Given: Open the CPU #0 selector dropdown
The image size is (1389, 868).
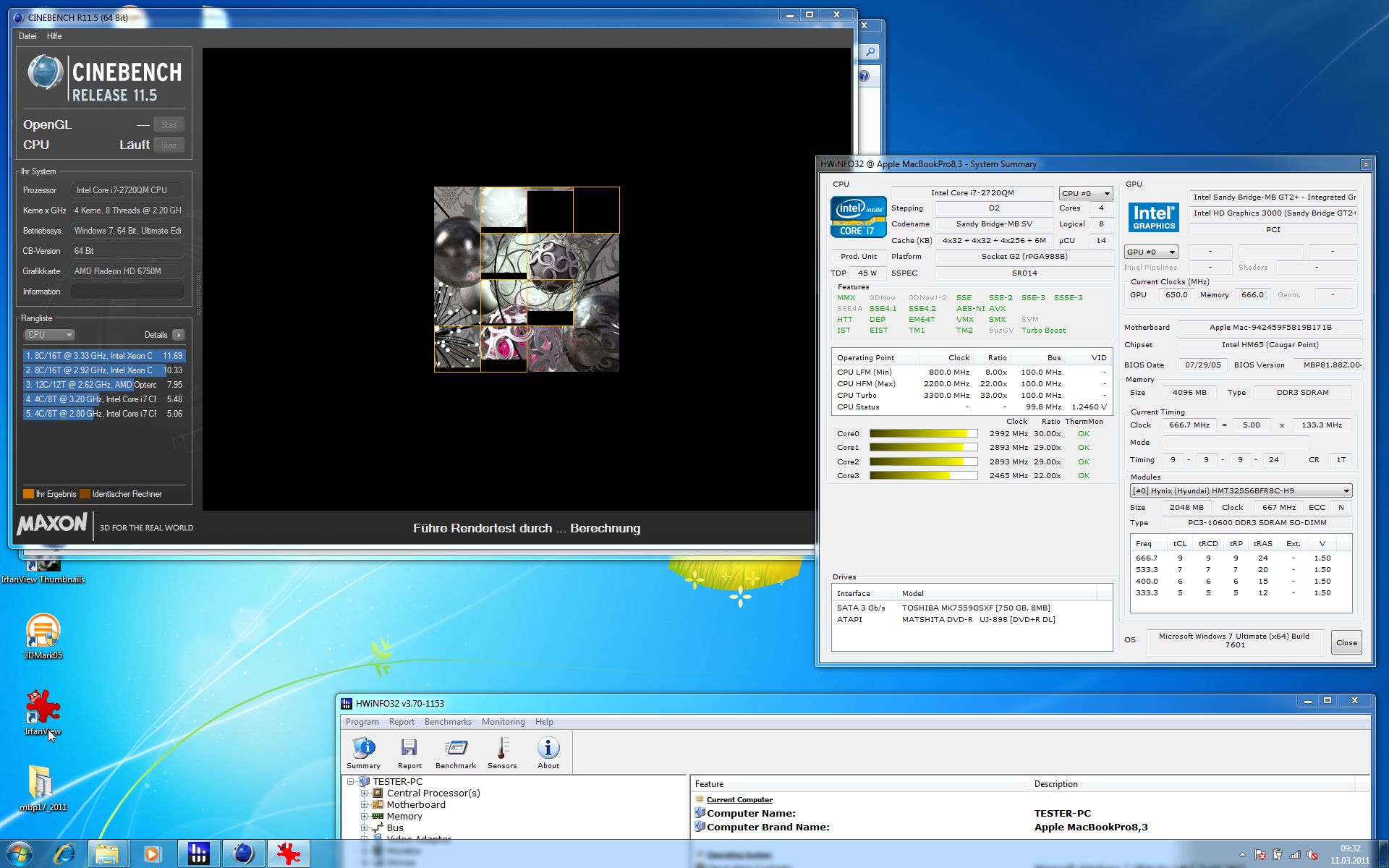Looking at the screenshot, I should 1085,193.
